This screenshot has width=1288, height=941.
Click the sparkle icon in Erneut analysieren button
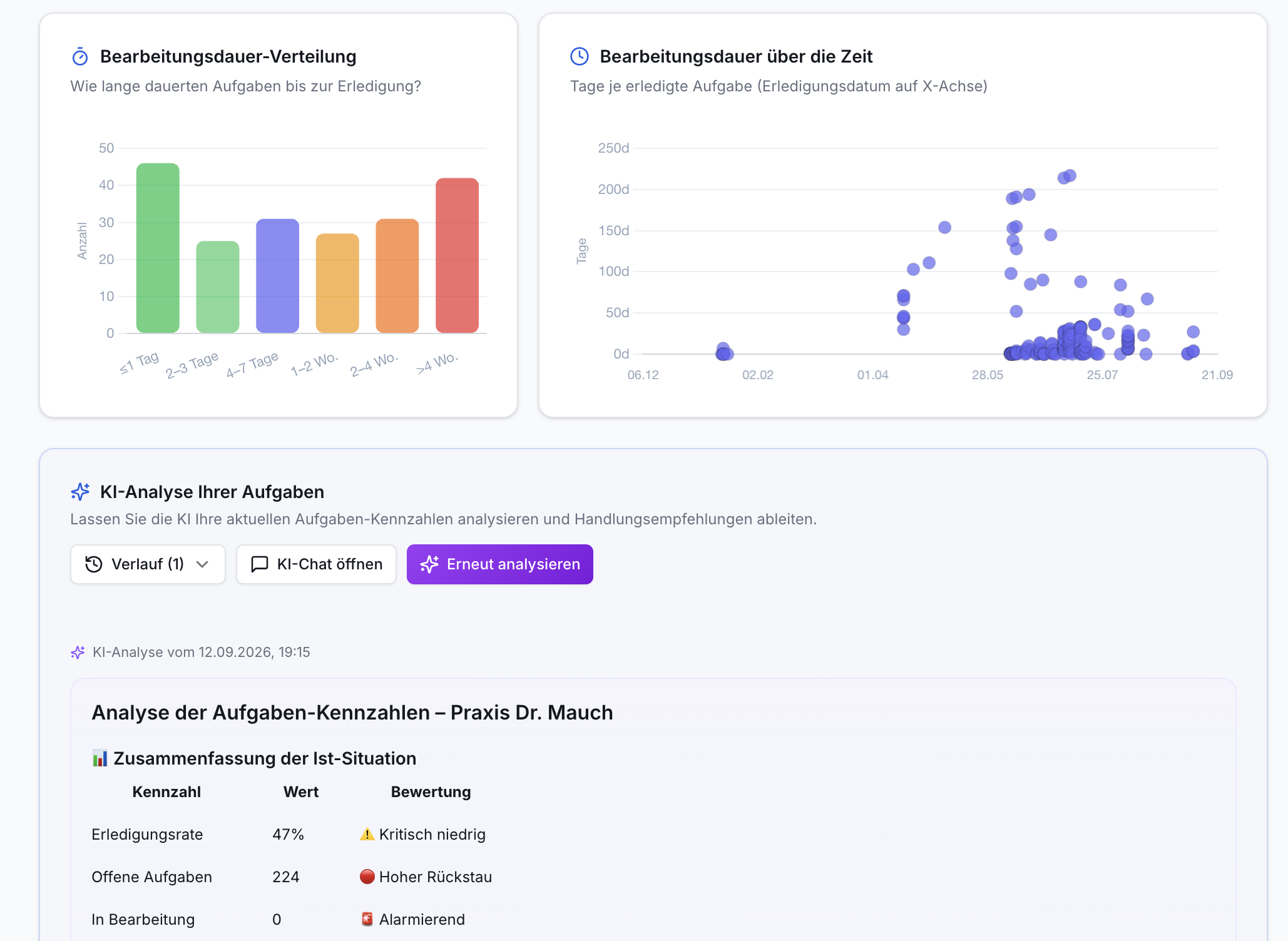tap(429, 564)
